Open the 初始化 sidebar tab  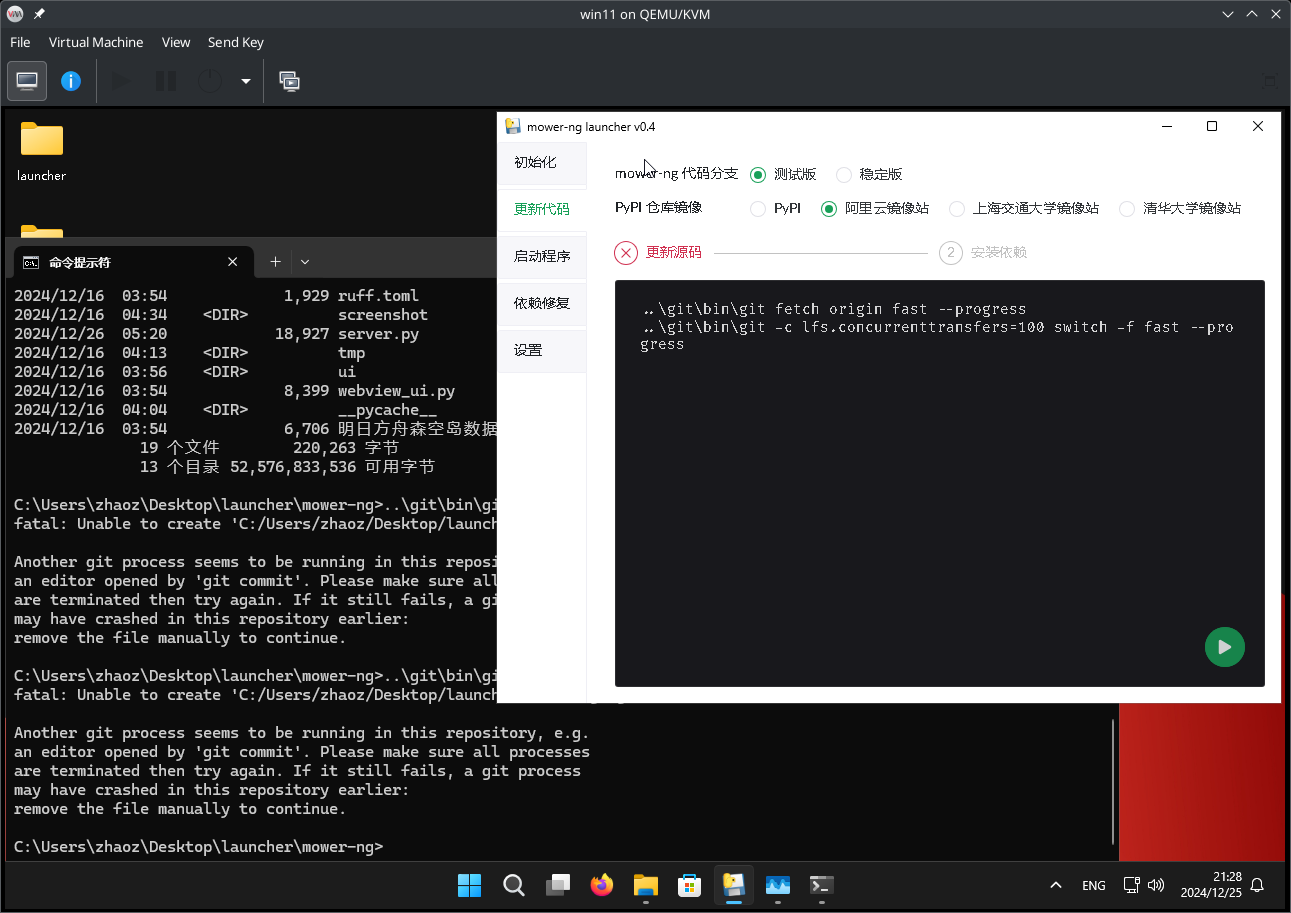pos(542,162)
